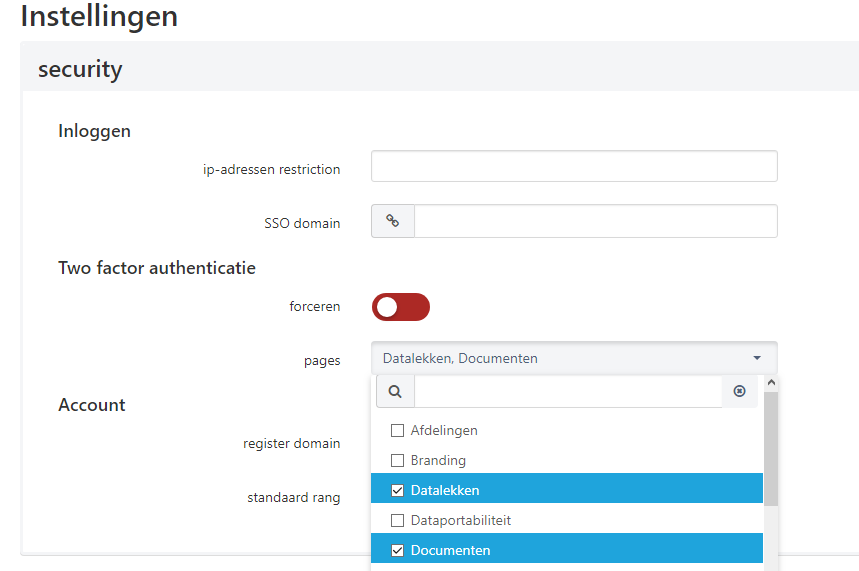Collapse the pages dropdown via caret arrow

(x=757, y=358)
